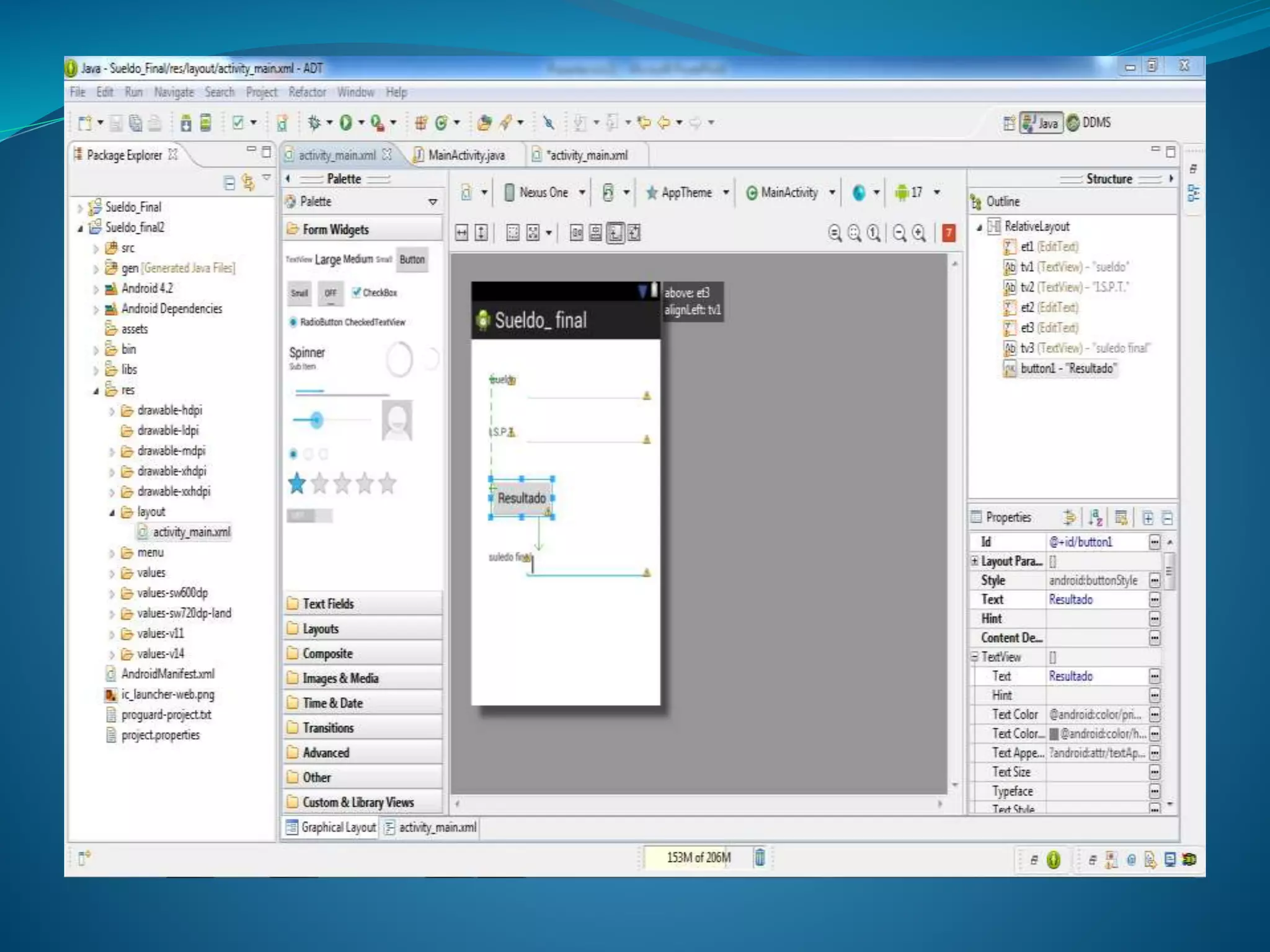
Task: Click the garbage collector trash icon
Action: click(x=759, y=857)
